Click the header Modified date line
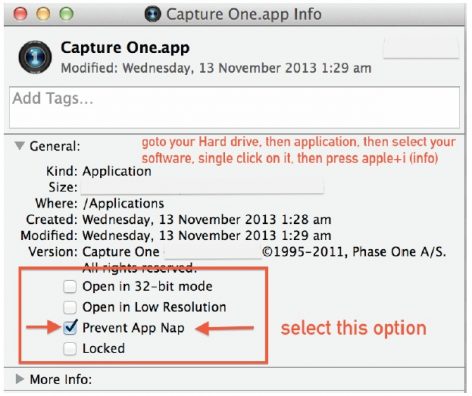The width and height of the screenshot is (472, 396). [216, 68]
